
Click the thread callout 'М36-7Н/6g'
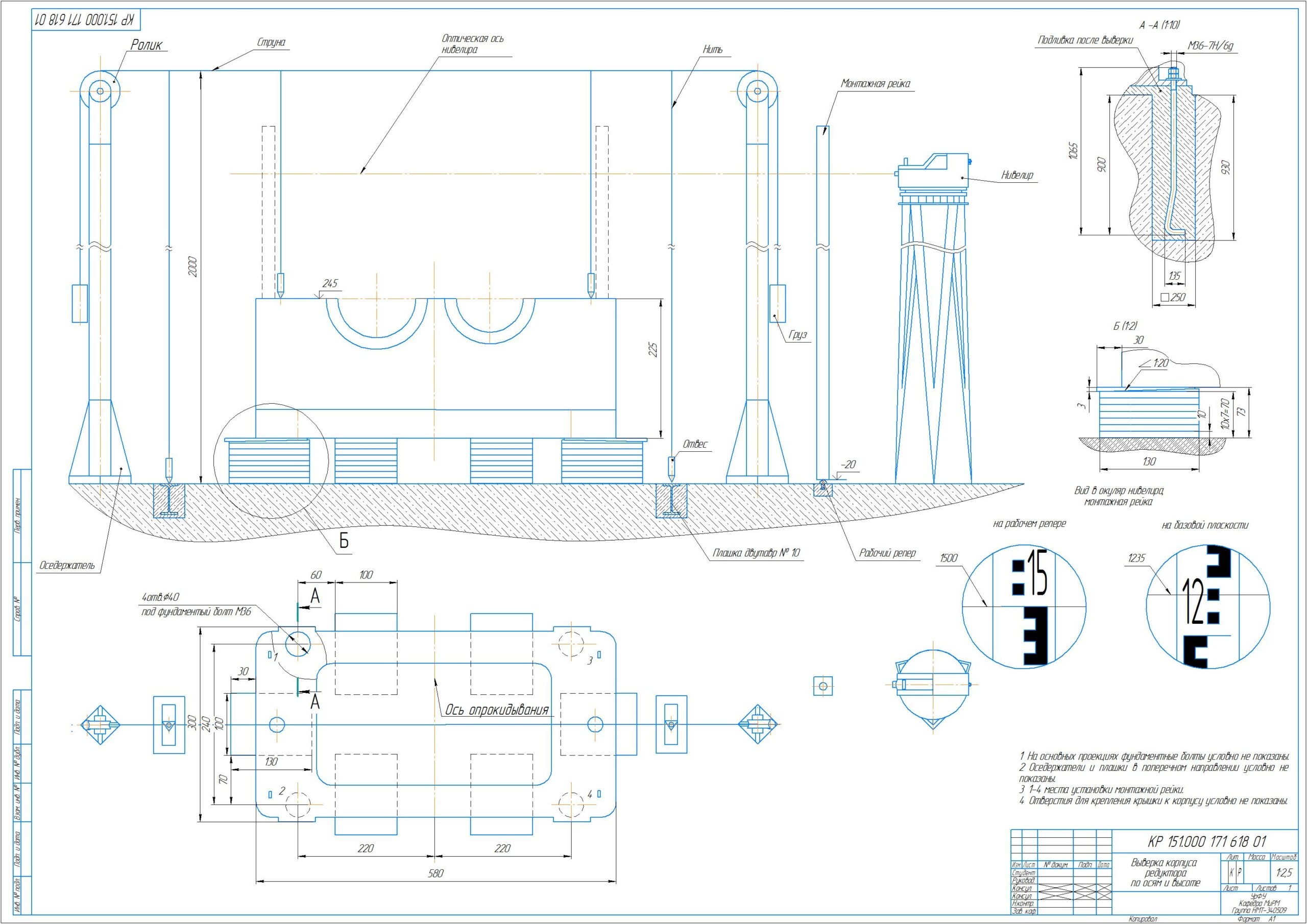point(1210,46)
